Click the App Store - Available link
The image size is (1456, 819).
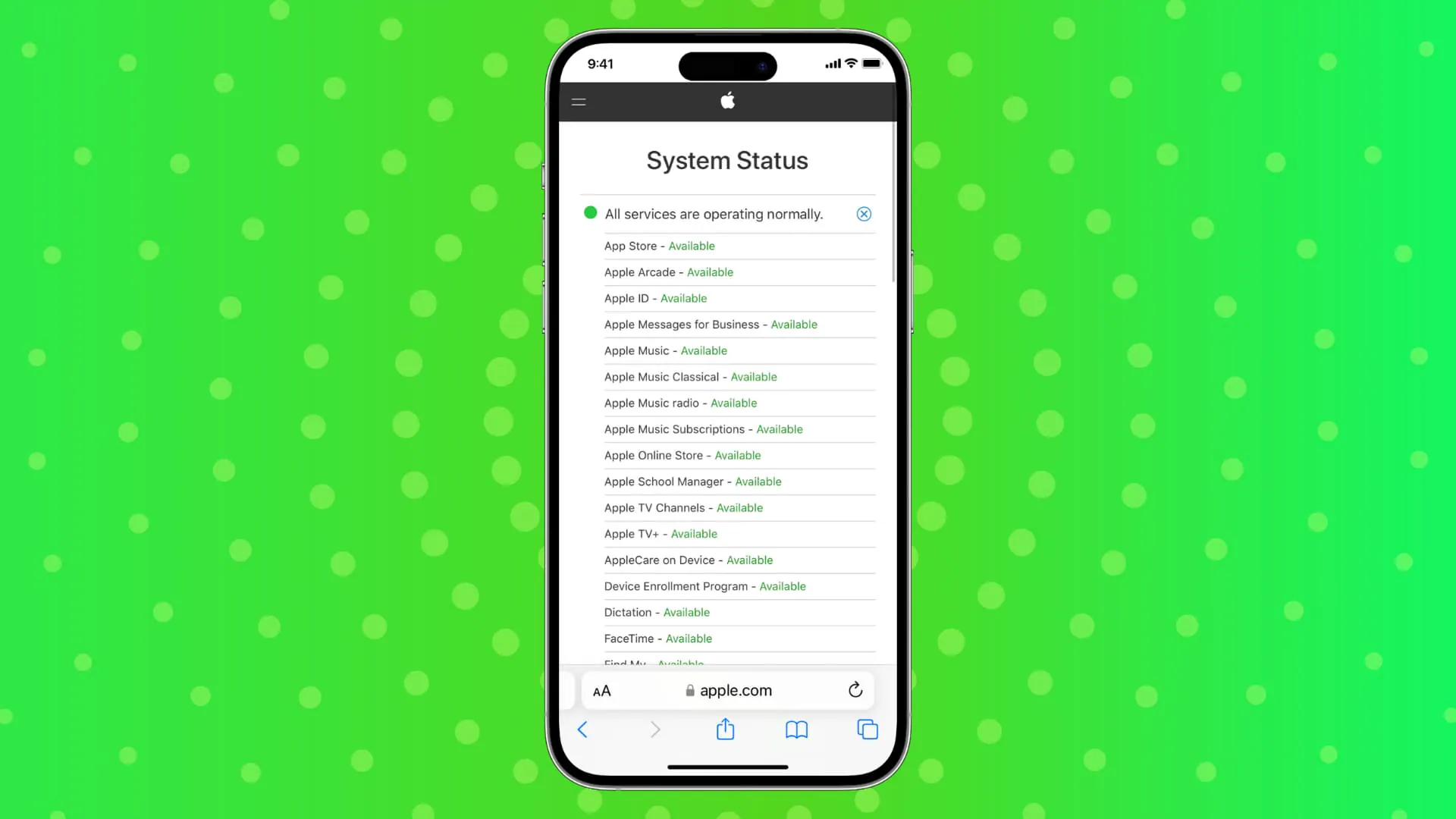click(660, 246)
